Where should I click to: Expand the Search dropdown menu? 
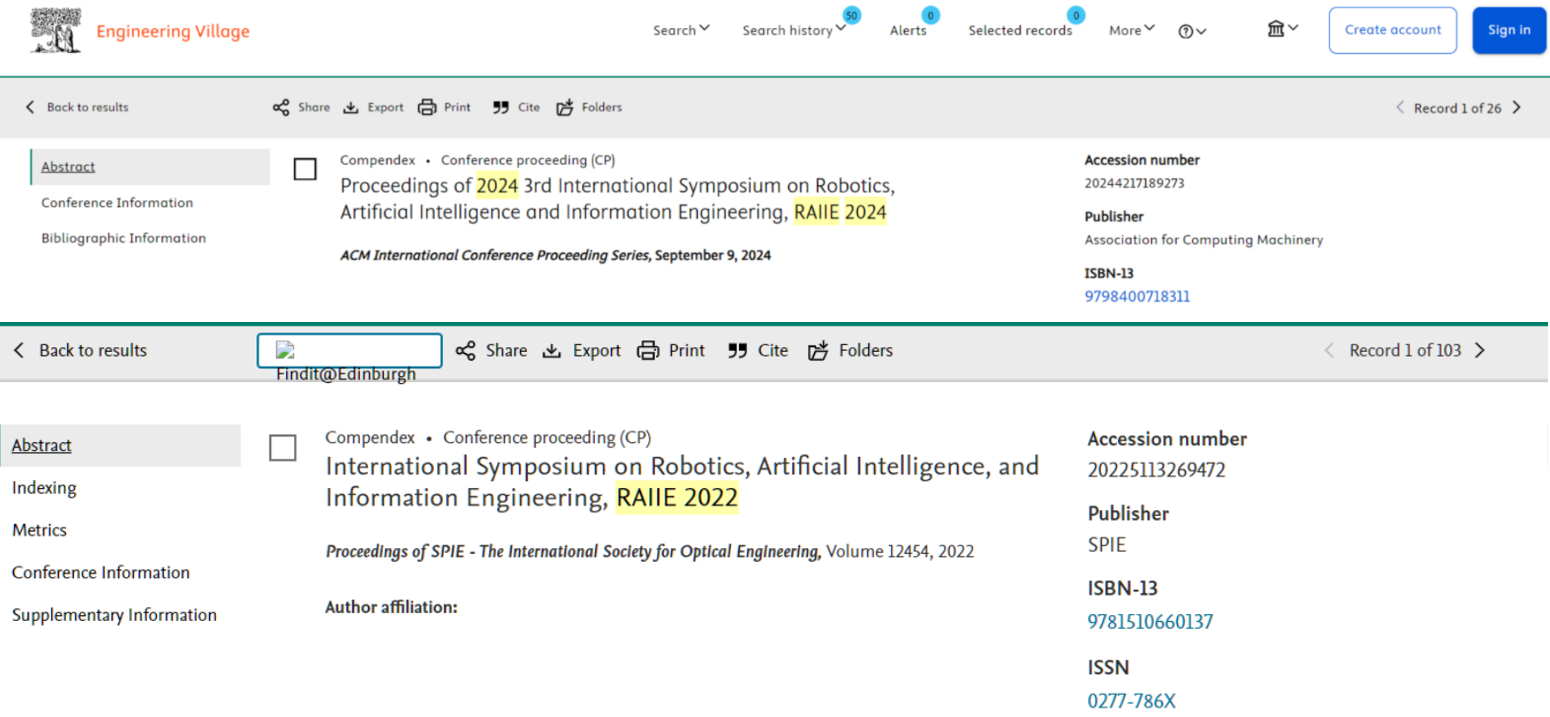682,30
